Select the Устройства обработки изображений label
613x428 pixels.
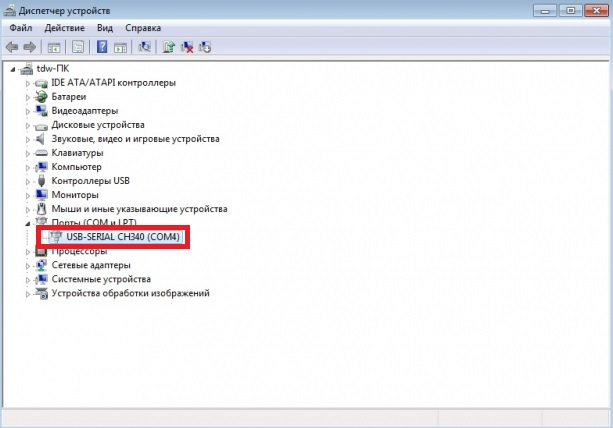click(130, 293)
